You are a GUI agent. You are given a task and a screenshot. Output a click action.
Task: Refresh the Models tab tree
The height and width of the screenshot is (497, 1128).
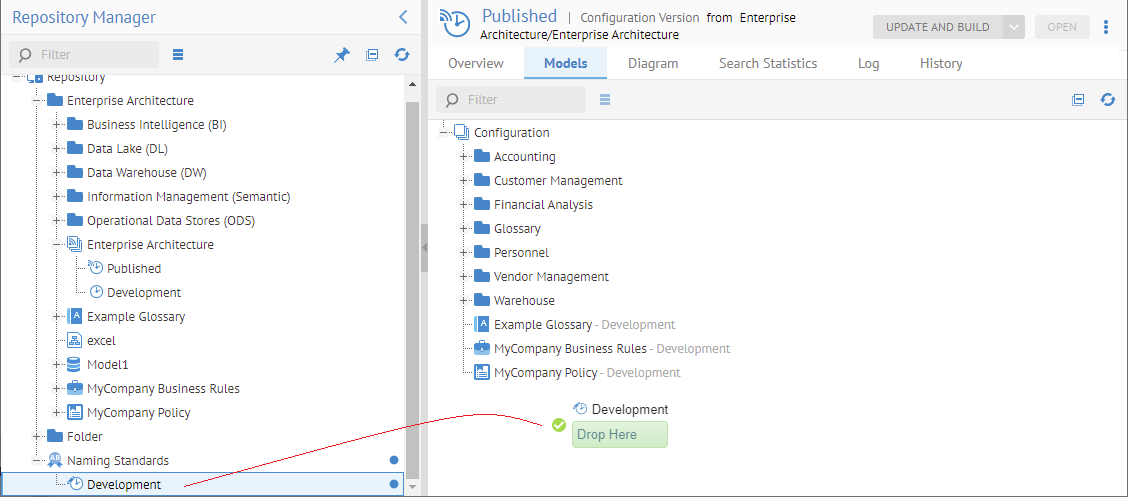1108,100
